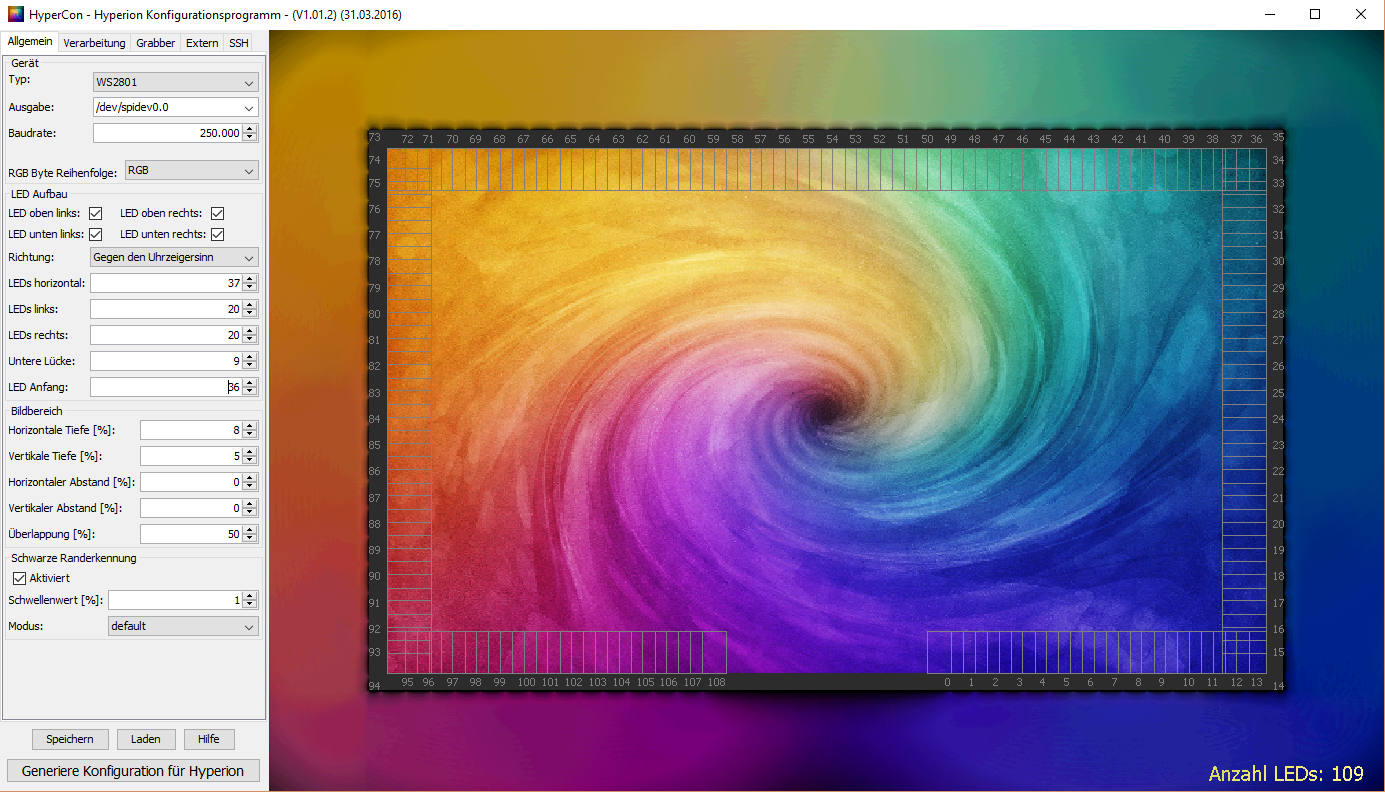Viewport: 1385px width, 792px height.
Task: Increase Baudrate with the up arrow
Action: [250, 128]
